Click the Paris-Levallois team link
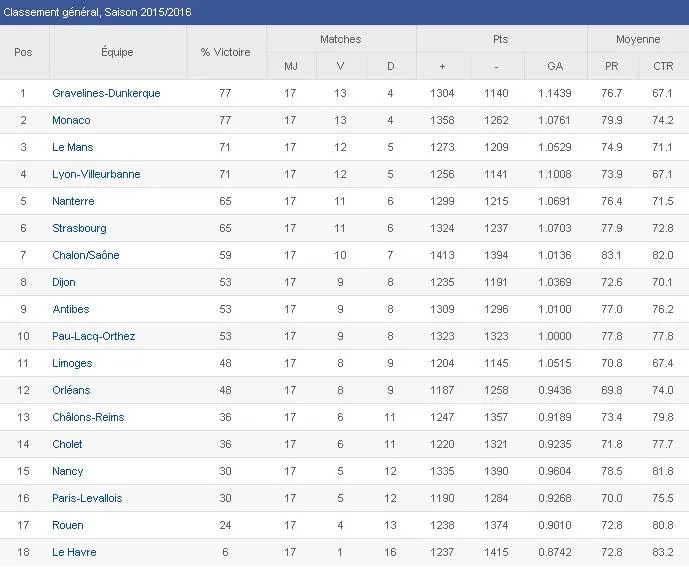689x567 pixels. pyautogui.click(x=87, y=498)
